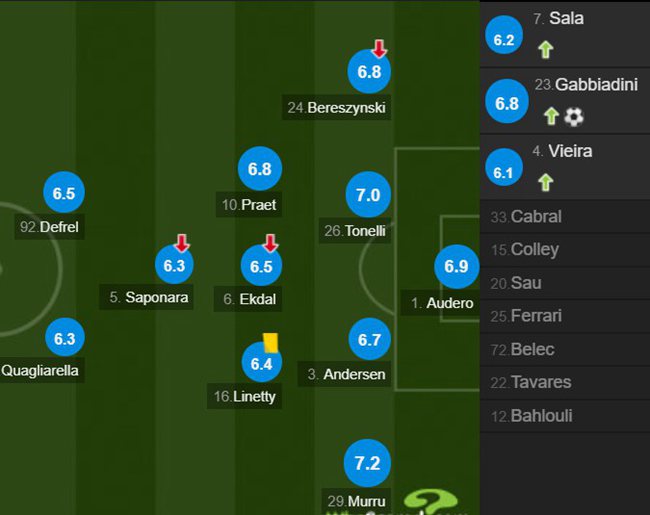Select Colley from the bench list
Screen dimensions: 650x515
(x=533, y=249)
